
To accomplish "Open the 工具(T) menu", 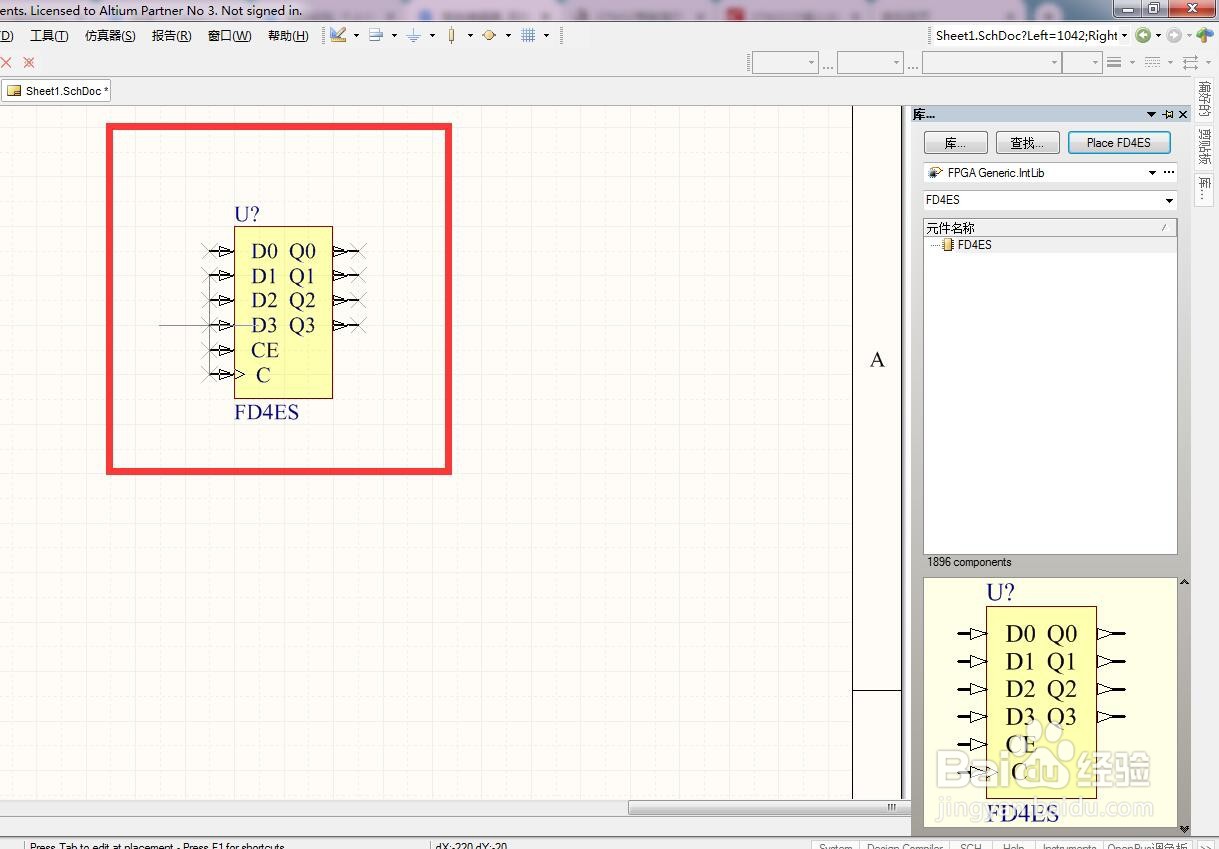I will pos(49,35).
